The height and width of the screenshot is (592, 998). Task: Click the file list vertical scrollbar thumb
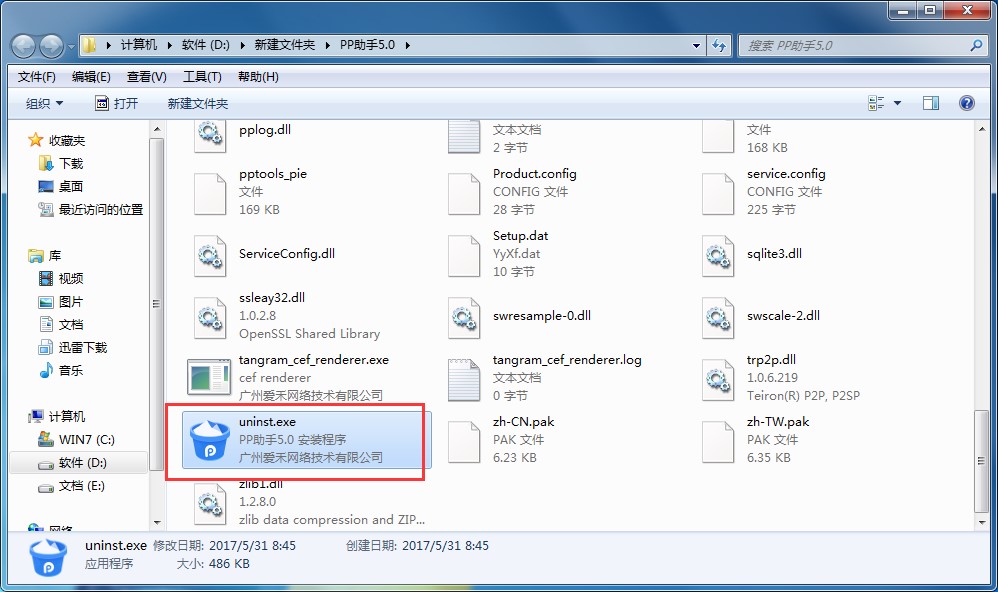tap(981, 462)
